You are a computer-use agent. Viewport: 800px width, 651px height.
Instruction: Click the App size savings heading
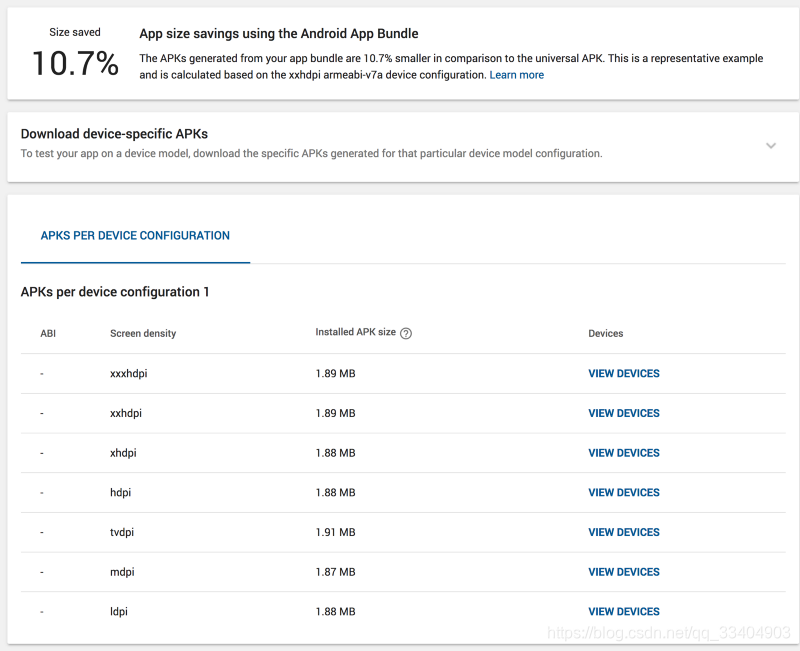[279, 34]
